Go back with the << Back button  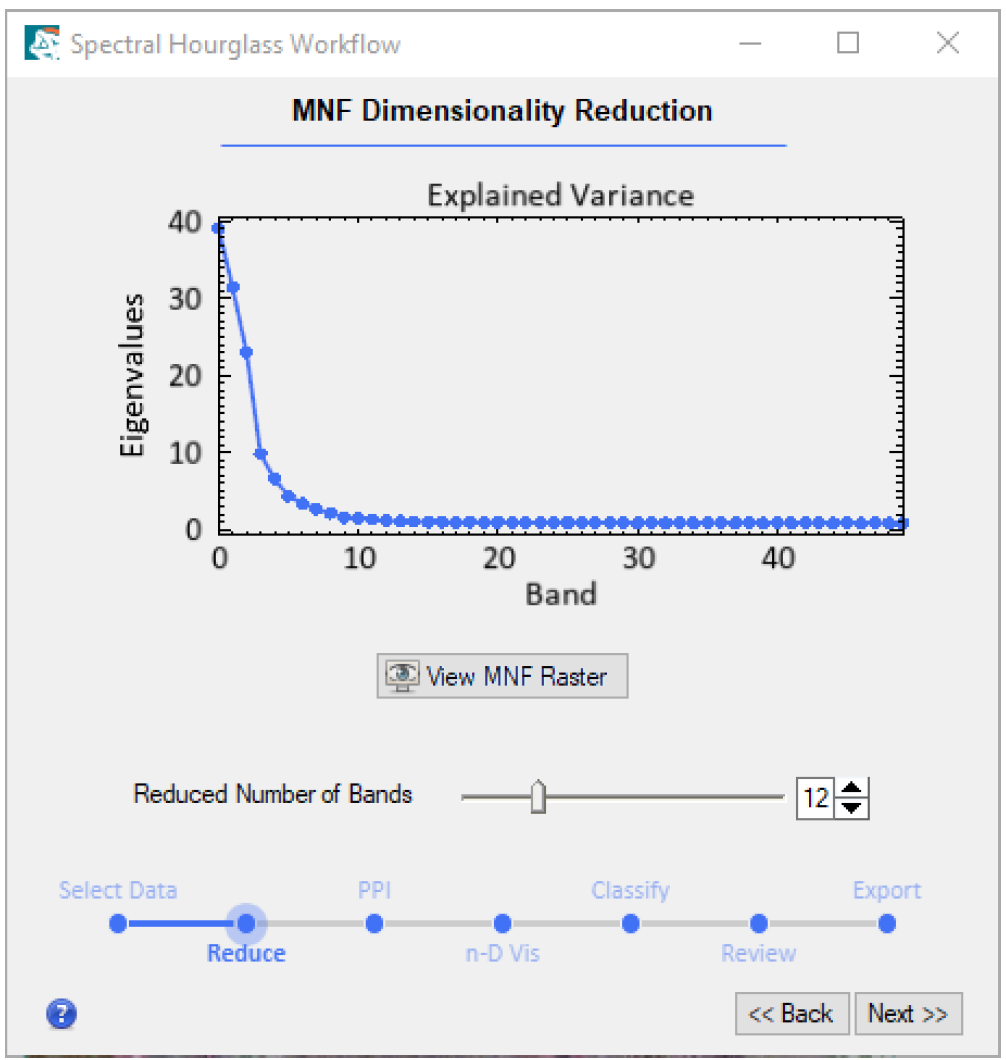pos(791,1014)
